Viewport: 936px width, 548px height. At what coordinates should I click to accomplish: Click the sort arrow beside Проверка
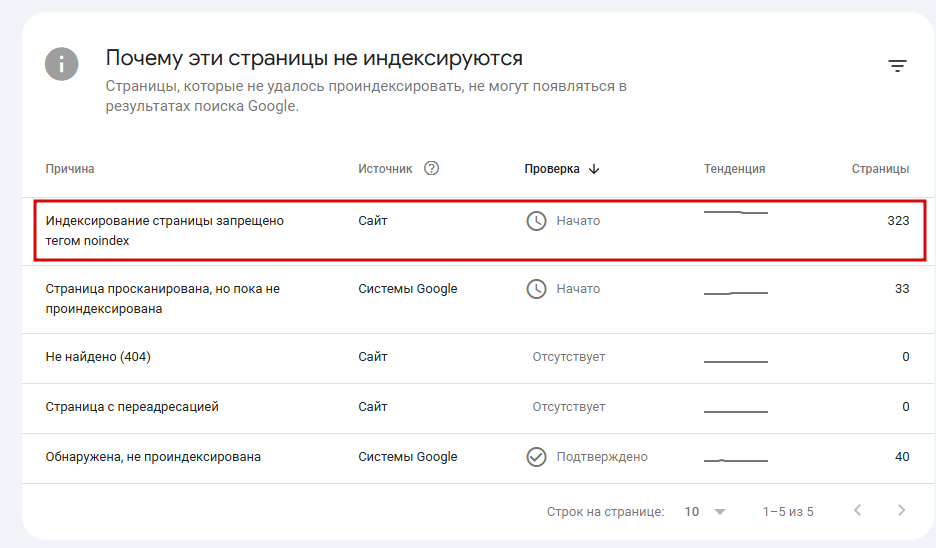click(594, 169)
